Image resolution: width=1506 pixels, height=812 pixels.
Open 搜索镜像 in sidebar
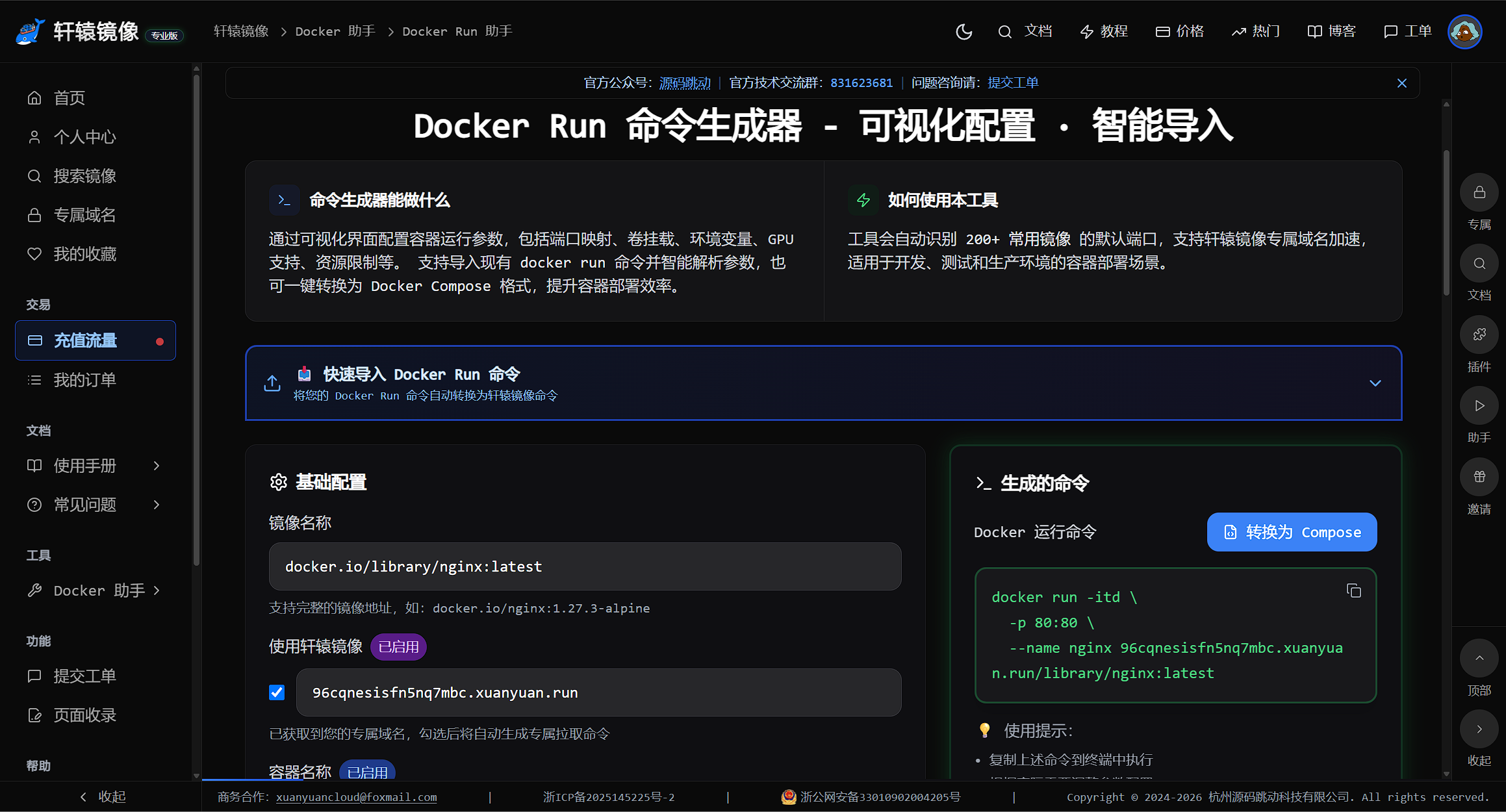click(96, 176)
